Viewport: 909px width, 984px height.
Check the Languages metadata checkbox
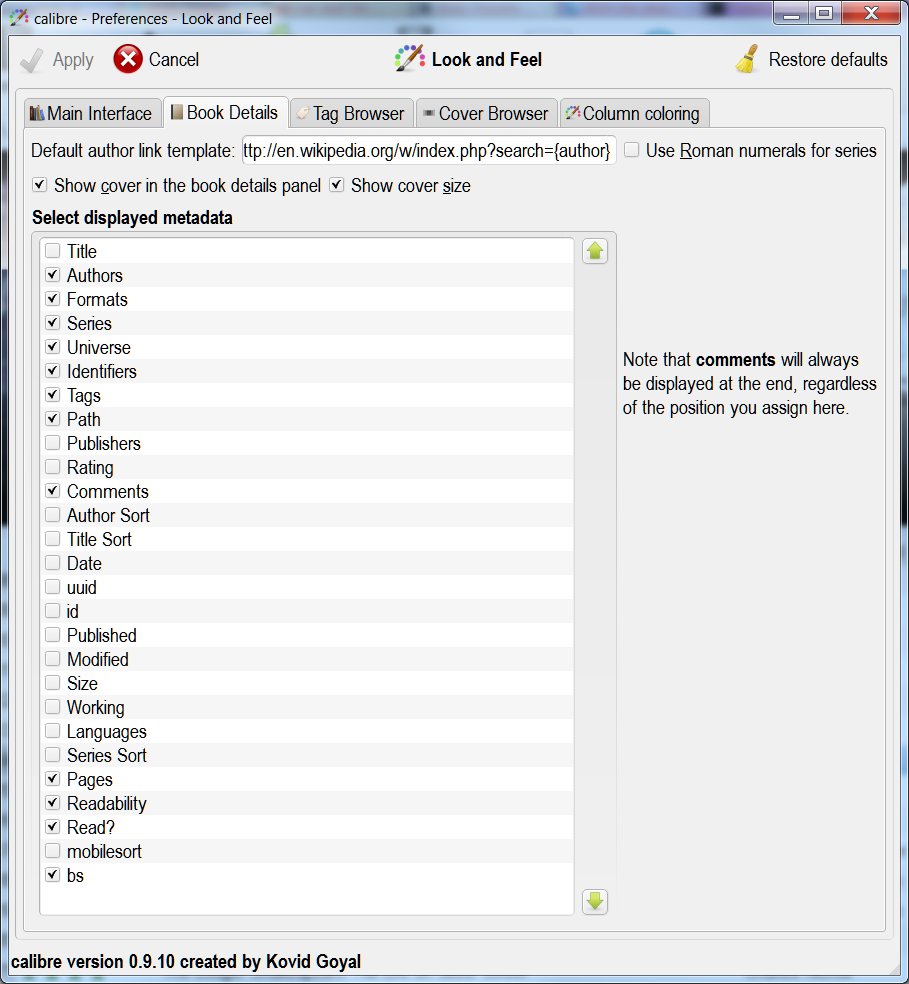(x=53, y=730)
